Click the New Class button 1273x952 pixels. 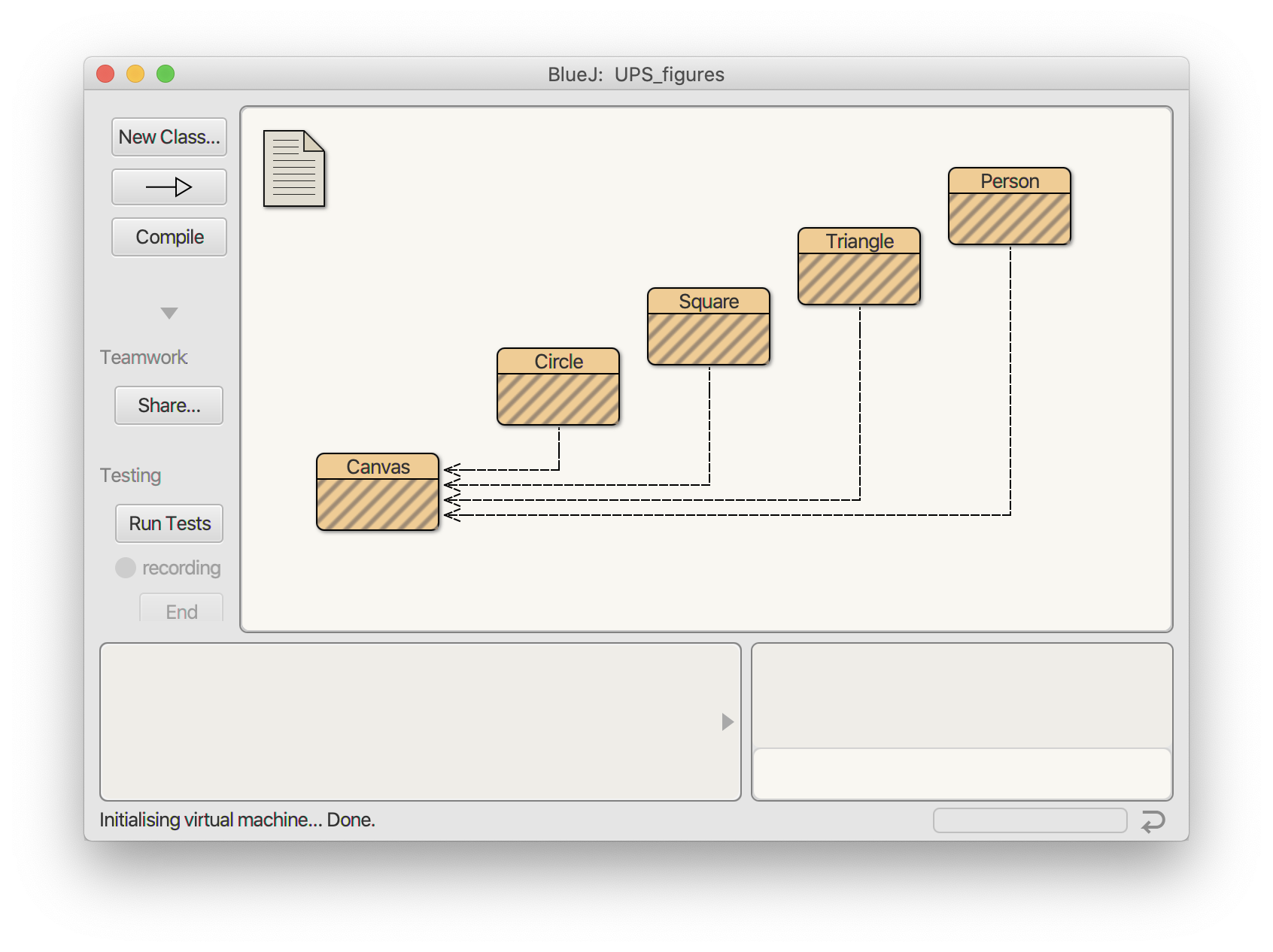point(169,137)
